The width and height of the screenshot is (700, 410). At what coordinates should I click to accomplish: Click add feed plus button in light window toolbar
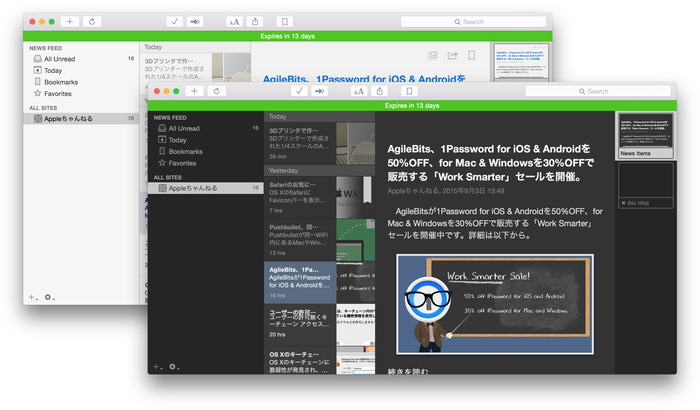pos(70,21)
